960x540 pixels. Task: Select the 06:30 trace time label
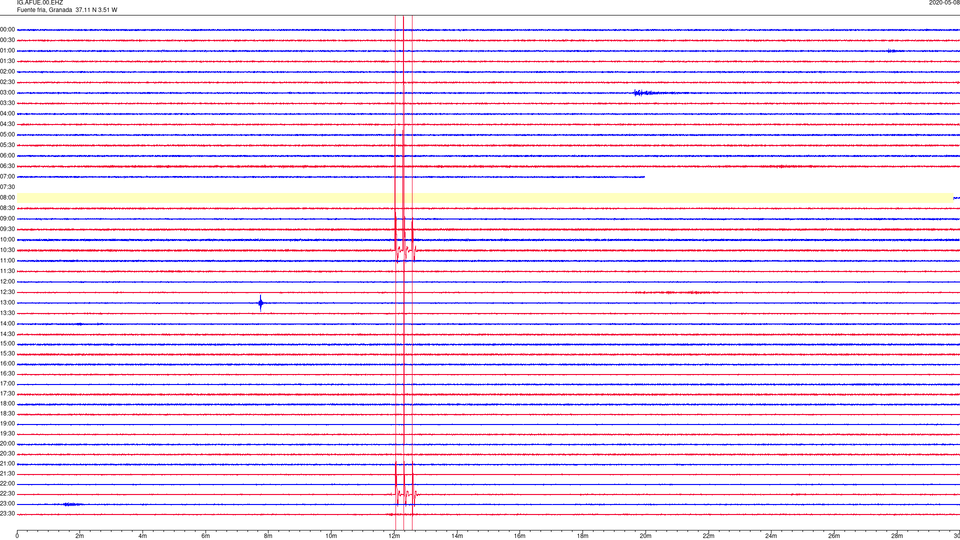(7, 166)
